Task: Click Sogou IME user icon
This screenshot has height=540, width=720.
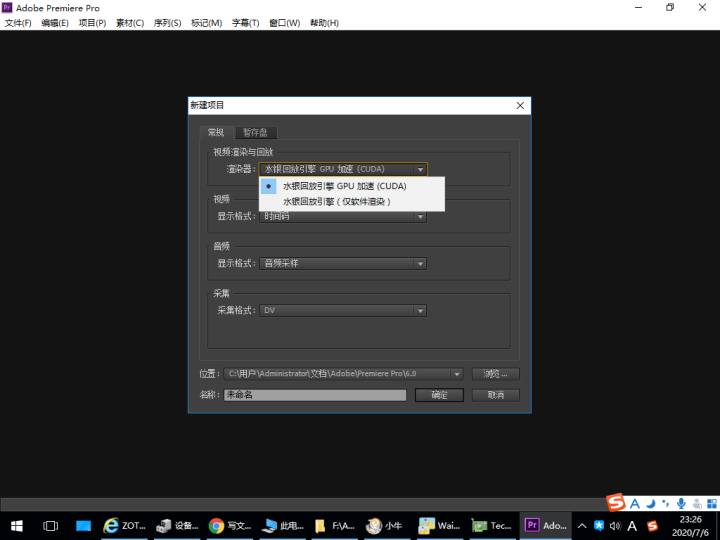Action: click(697, 504)
